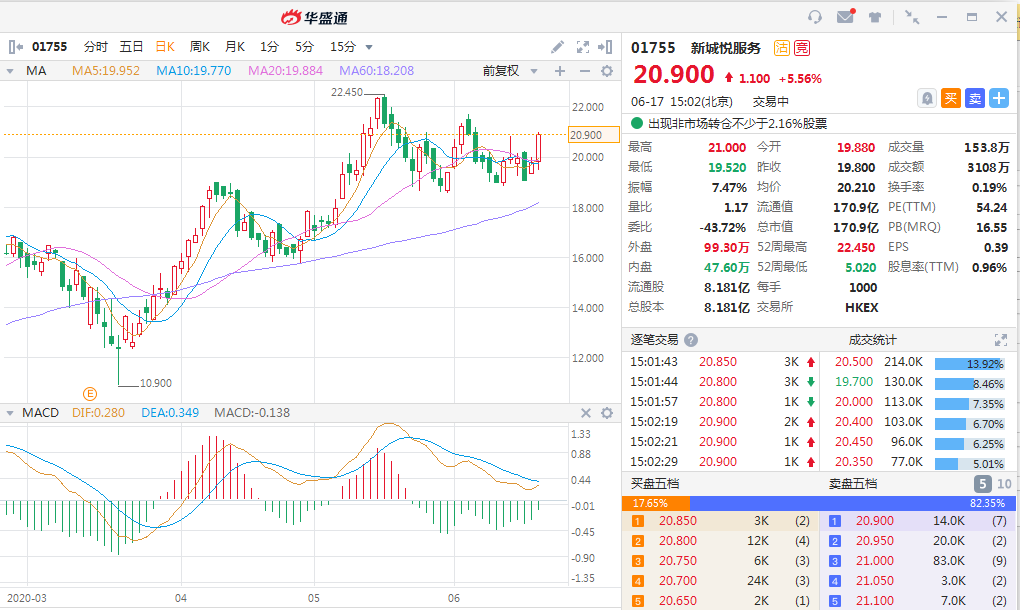Select bid level 4 at 20.700

click(x=719, y=581)
